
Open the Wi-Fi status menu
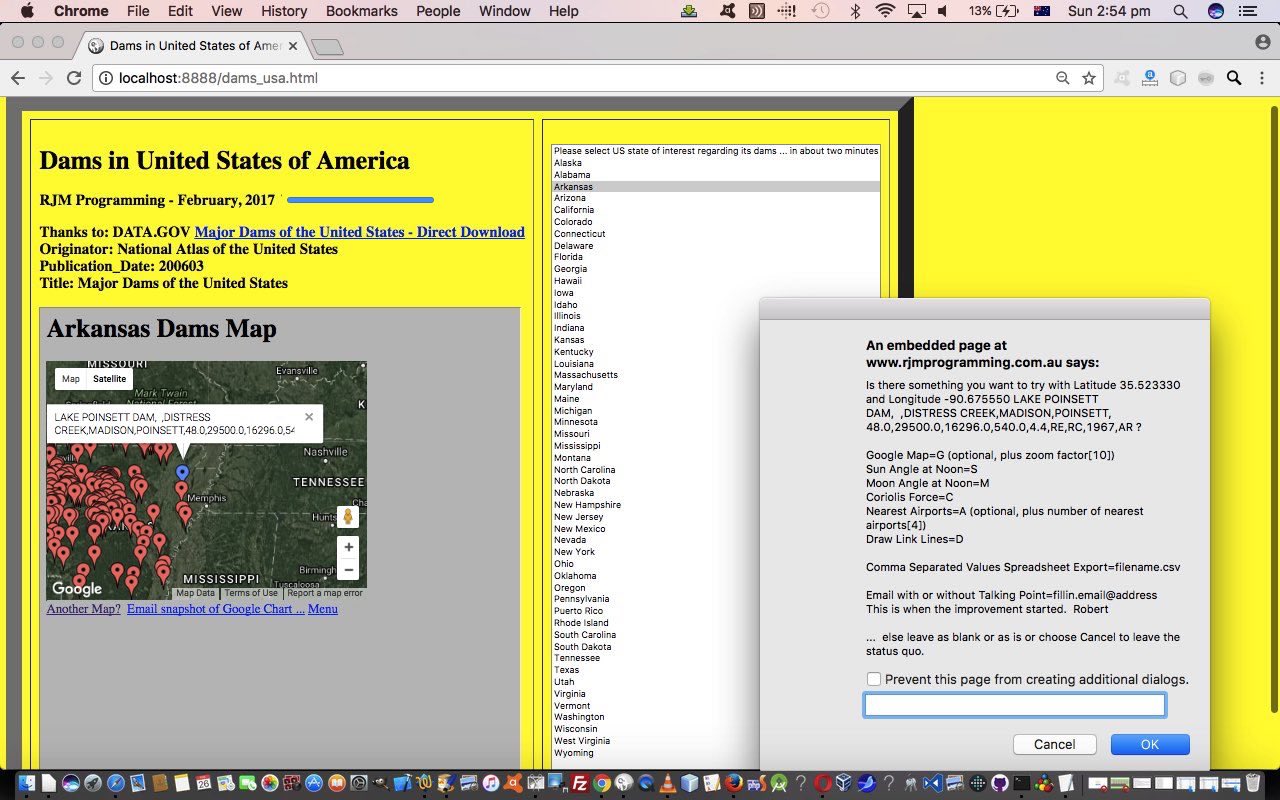point(885,11)
